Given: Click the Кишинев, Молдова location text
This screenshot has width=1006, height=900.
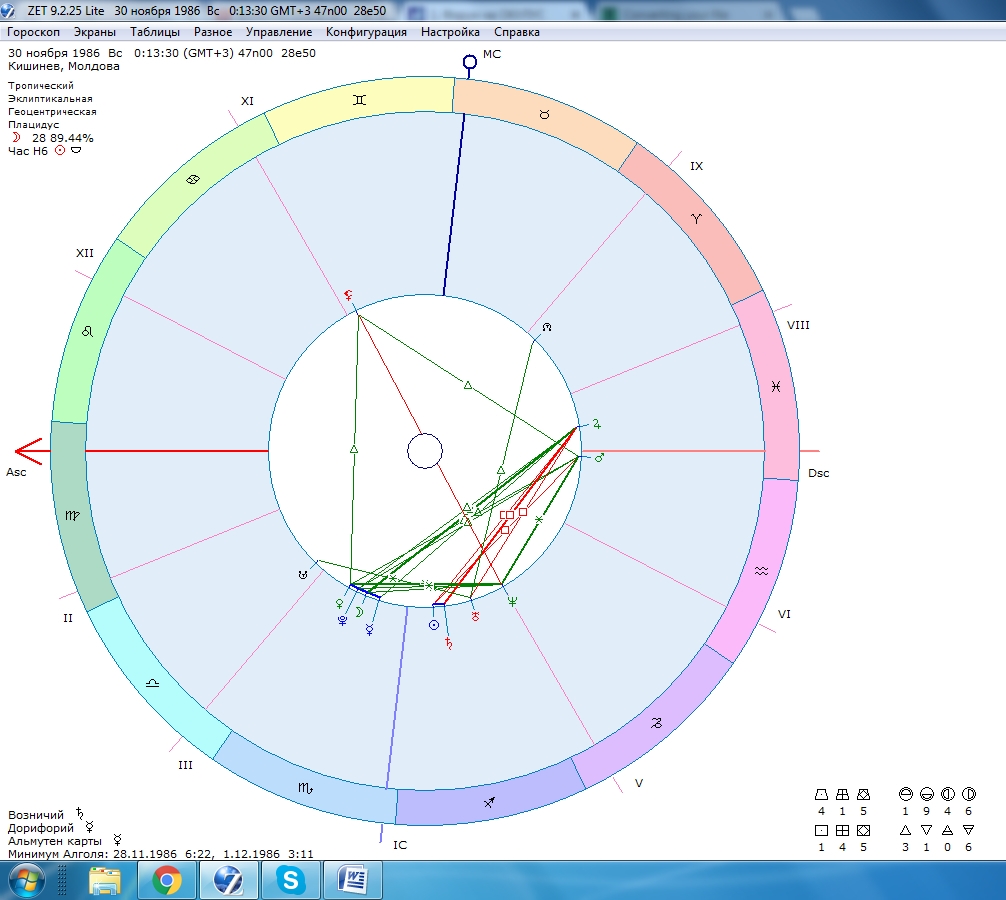Looking at the screenshot, I should pyautogui.click(x=64, y=66).
